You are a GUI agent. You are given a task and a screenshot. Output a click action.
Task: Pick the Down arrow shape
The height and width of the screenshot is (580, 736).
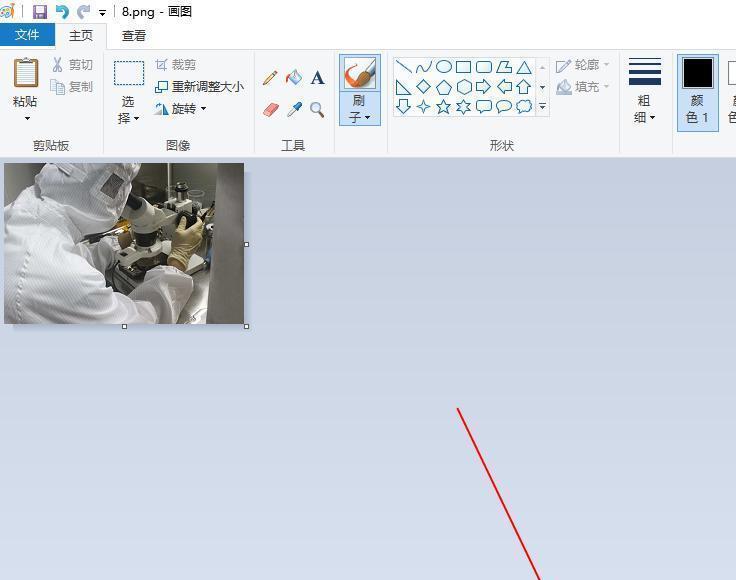point(403,107)
